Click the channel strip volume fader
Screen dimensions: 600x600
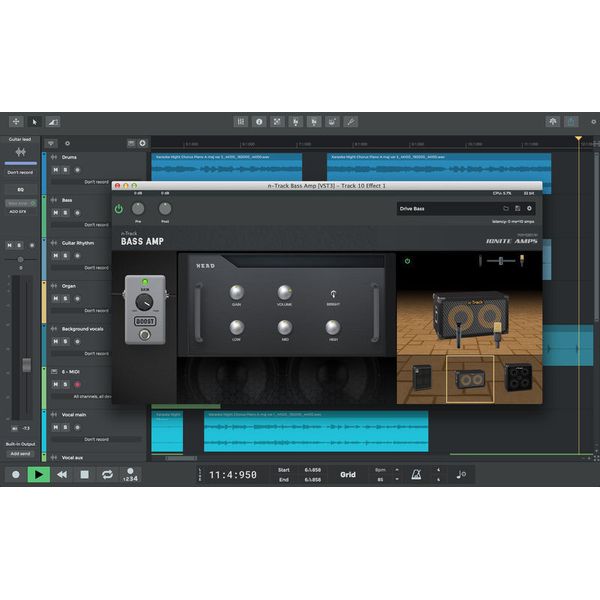[x=26, y=365]
